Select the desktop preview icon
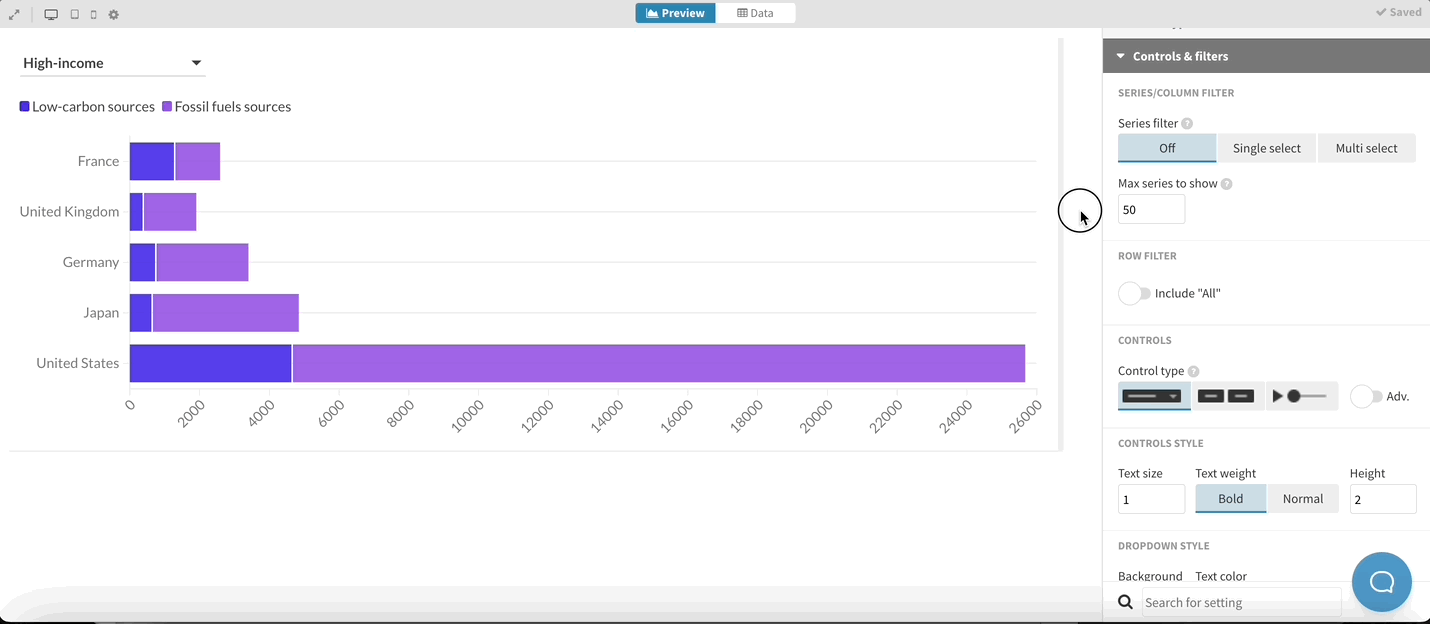 50,13
